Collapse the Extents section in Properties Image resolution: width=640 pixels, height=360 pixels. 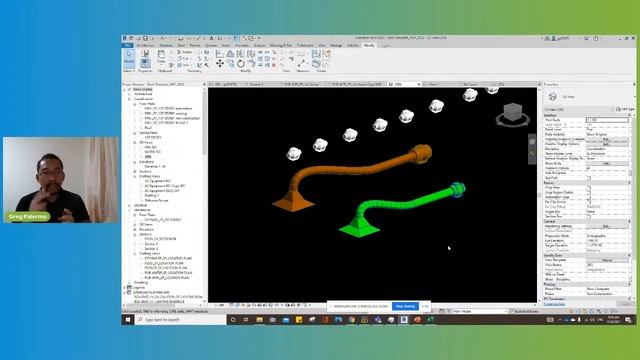[630, 183]
